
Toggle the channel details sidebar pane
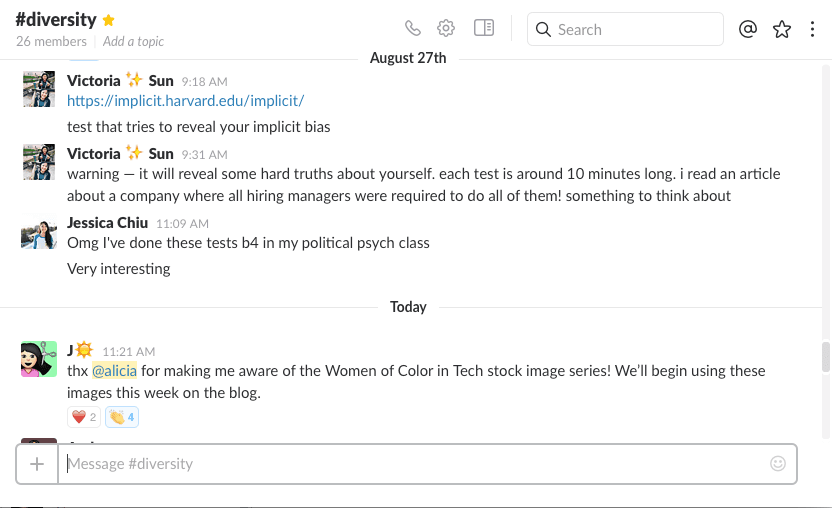[484, 28]
